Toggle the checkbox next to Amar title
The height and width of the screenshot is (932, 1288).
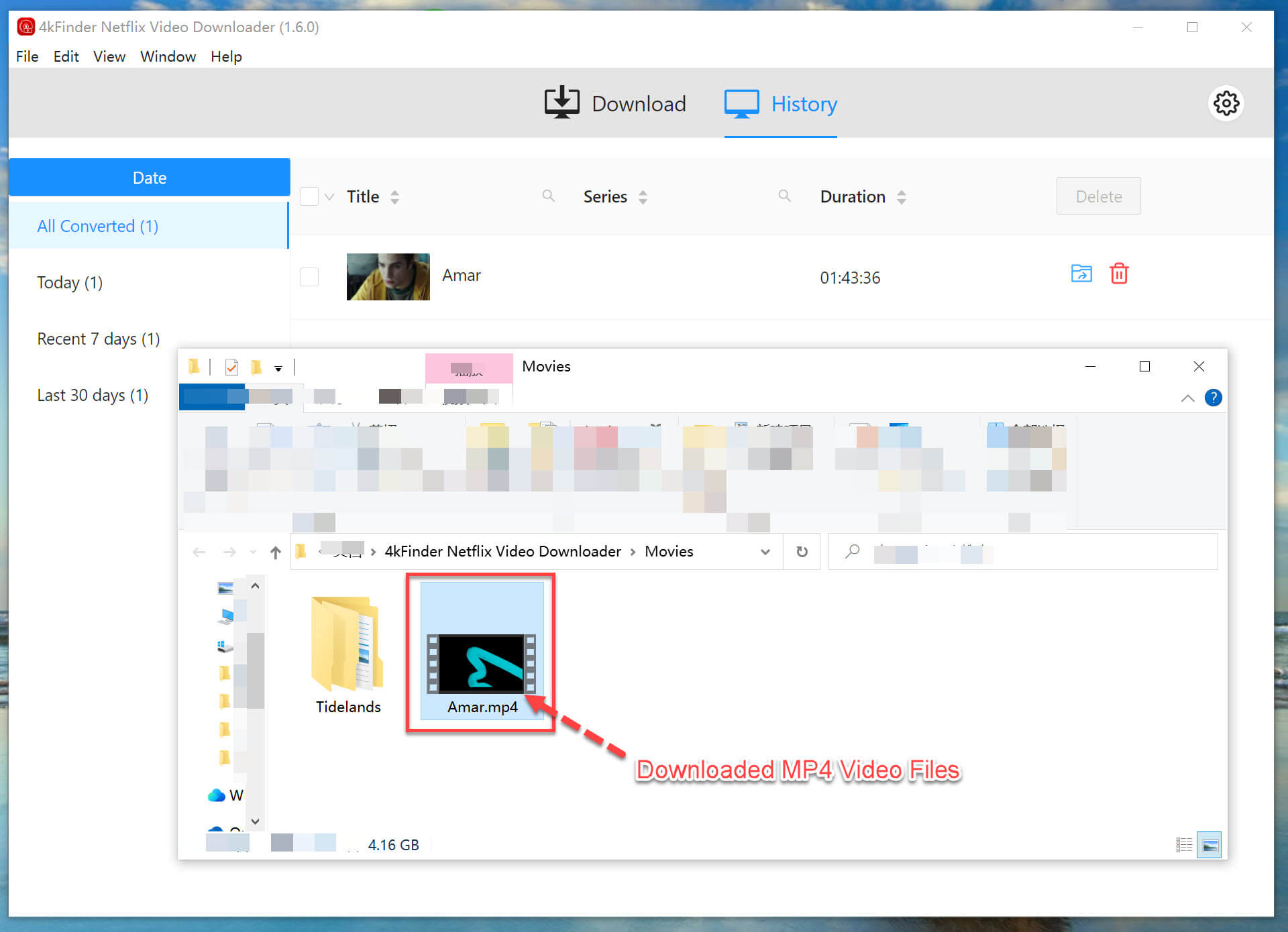click(308, 275)
